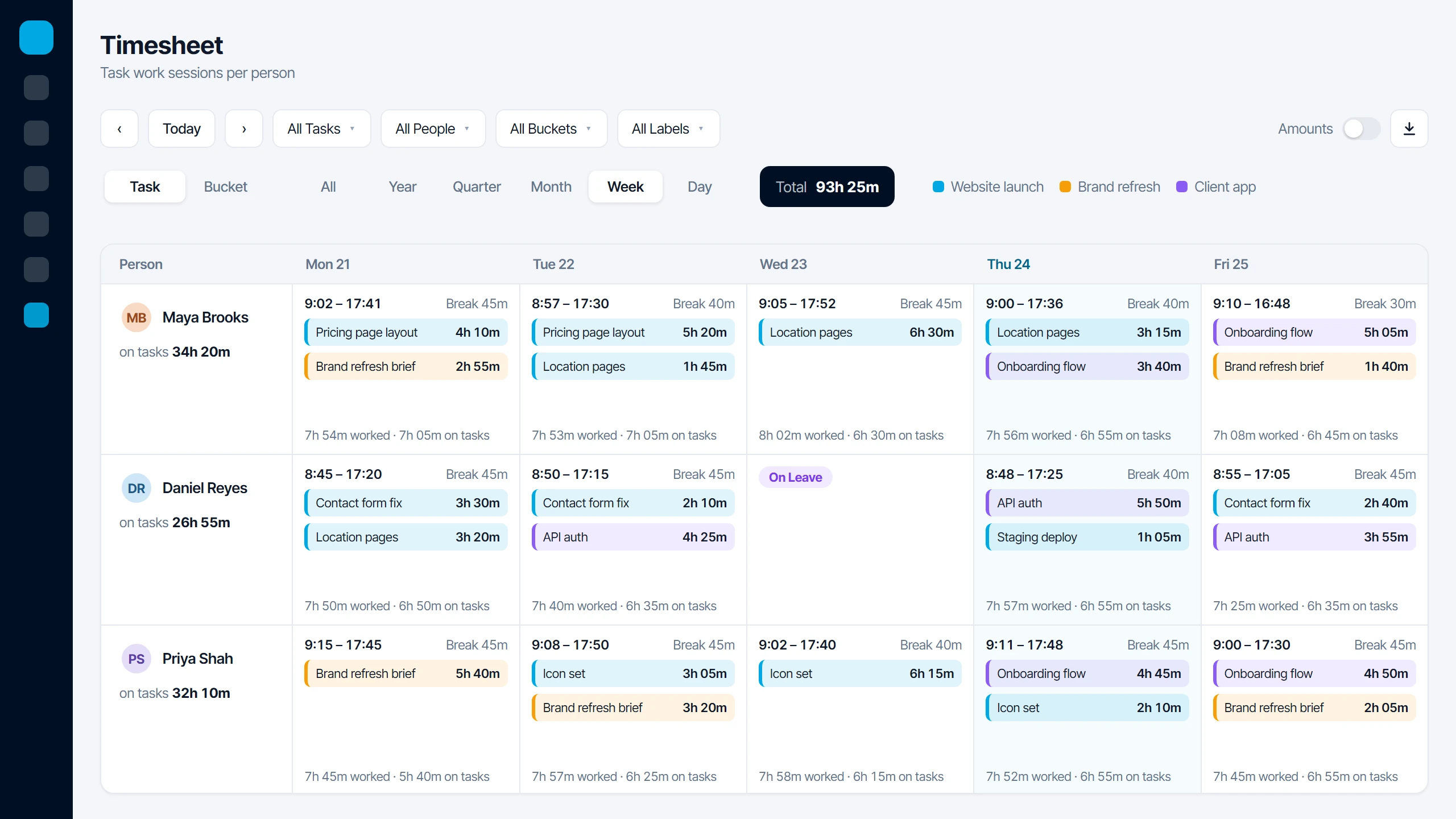The height and width of the screenshot is (819, 1456).
Task: Go to previous week arrow
Action: pyautogui.click(x=119, y=129)
